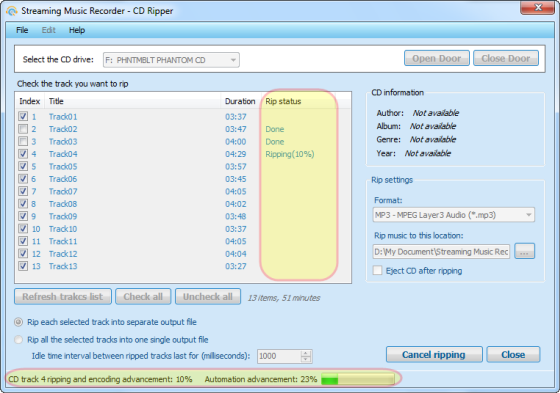The image size is (560, 393).
Task: Select the Track13 title text
Action: pyautogui.click(x=63, y=266)
